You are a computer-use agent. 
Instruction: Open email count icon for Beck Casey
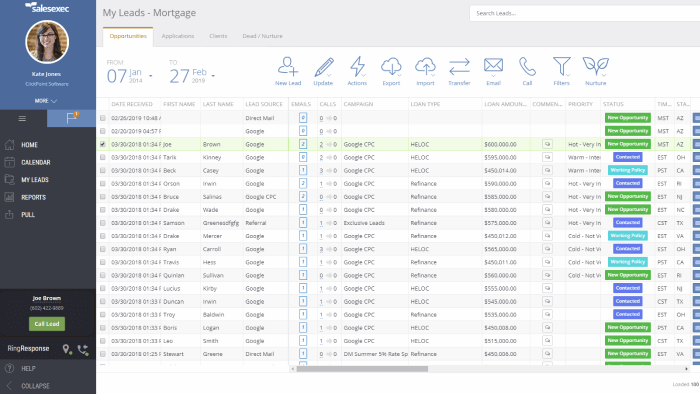pos(303,170)
